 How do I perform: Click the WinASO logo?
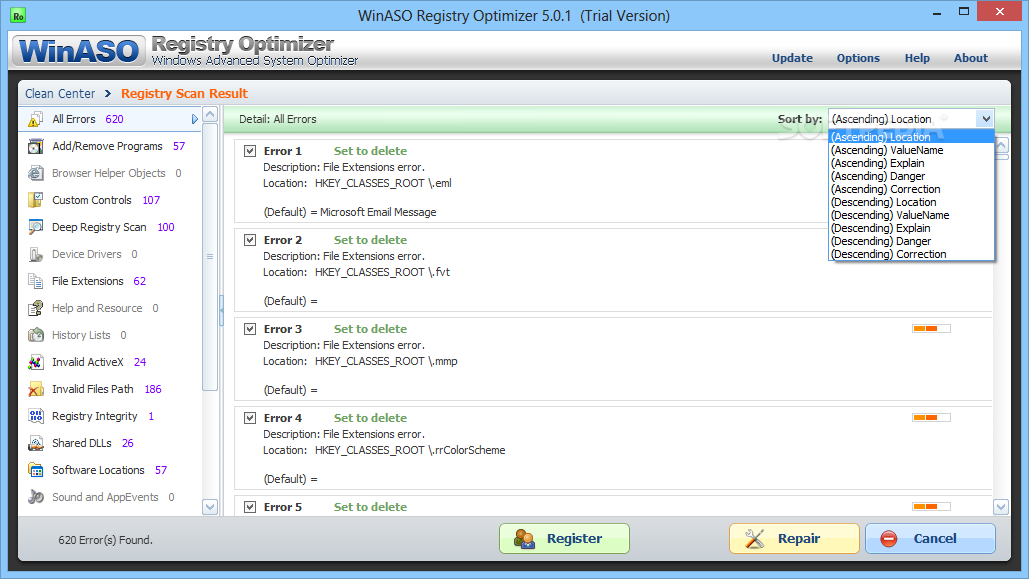[x=79, y=51]
